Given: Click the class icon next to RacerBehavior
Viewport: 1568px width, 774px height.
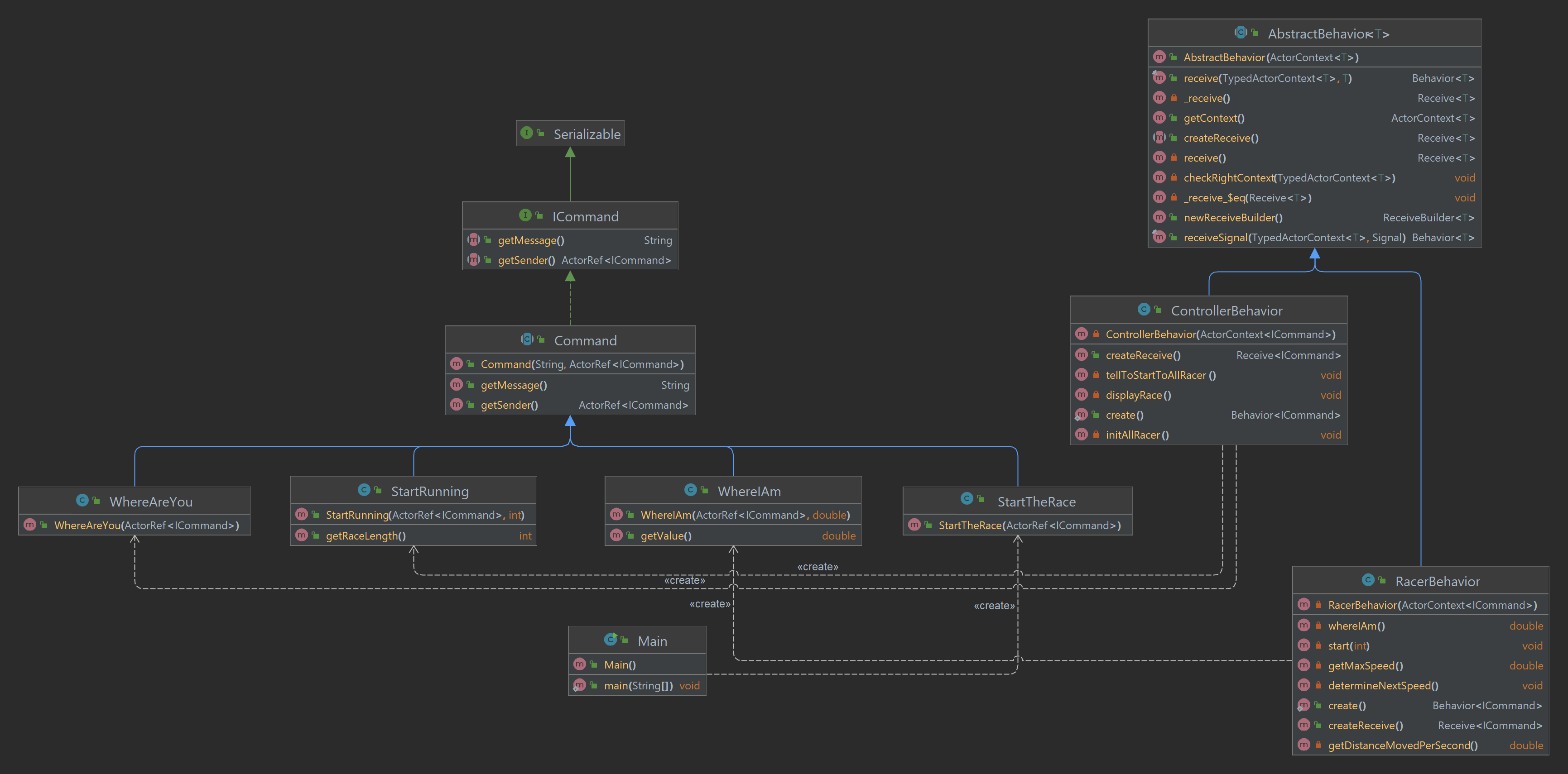Looking at the screenshot, I should tap(1368, 580).
